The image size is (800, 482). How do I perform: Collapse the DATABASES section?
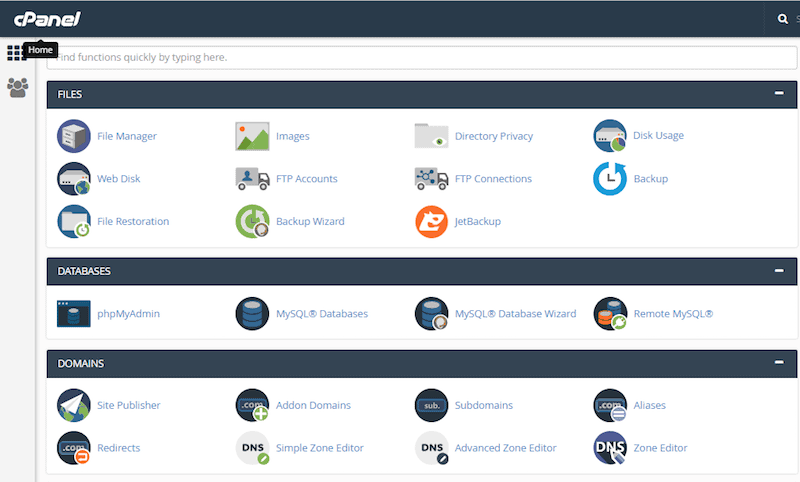779,270
